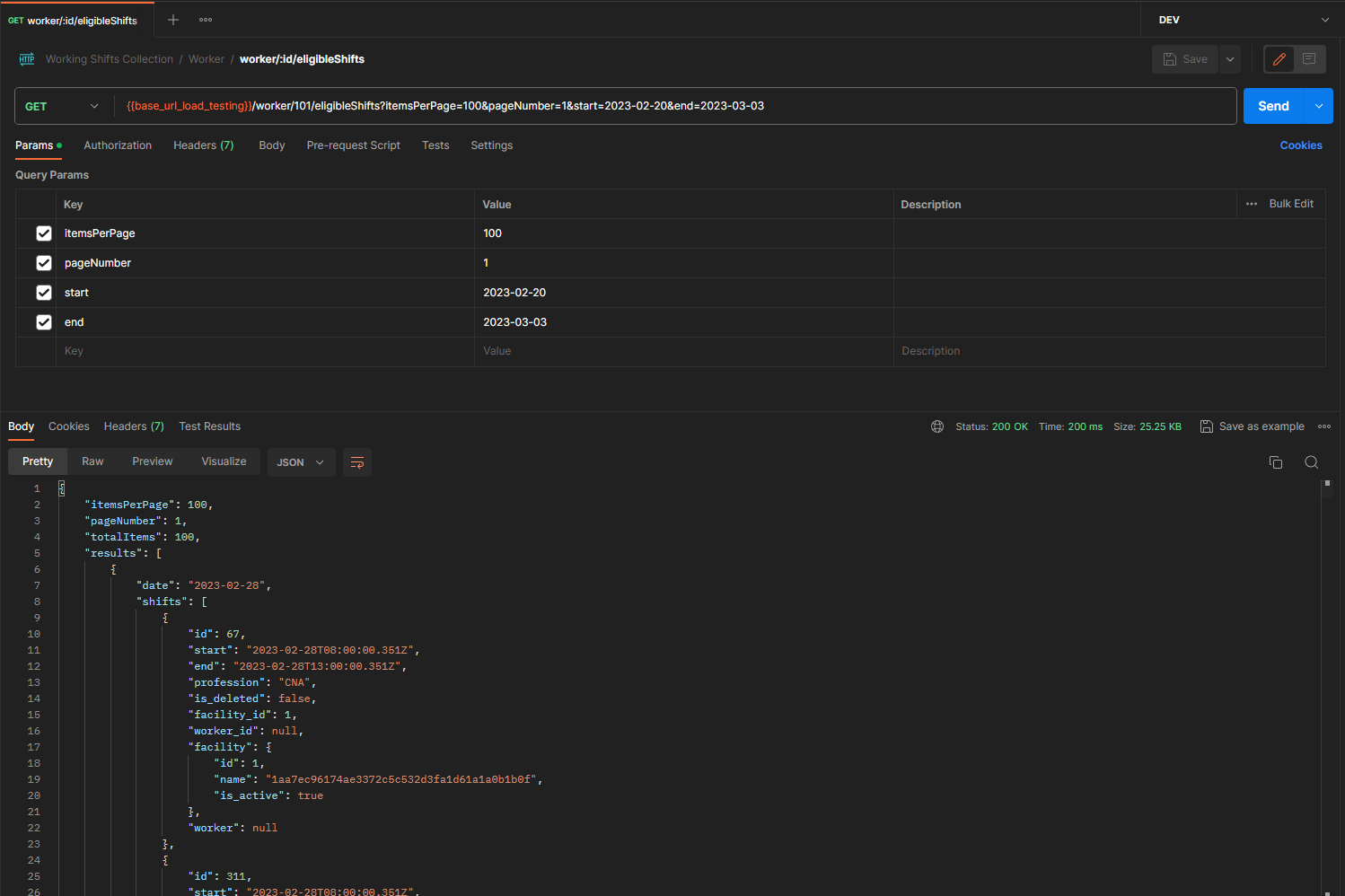Search response body with magnifier icon
This screenshot has width=1345, height=896.
[x=1312, y=462]
